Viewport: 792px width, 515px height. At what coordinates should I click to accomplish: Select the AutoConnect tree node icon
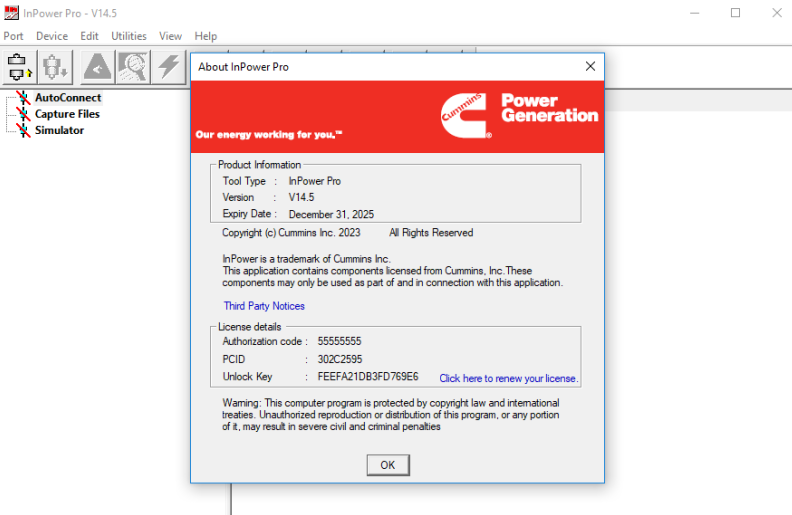pyautogui.click(x=23, y=97)
